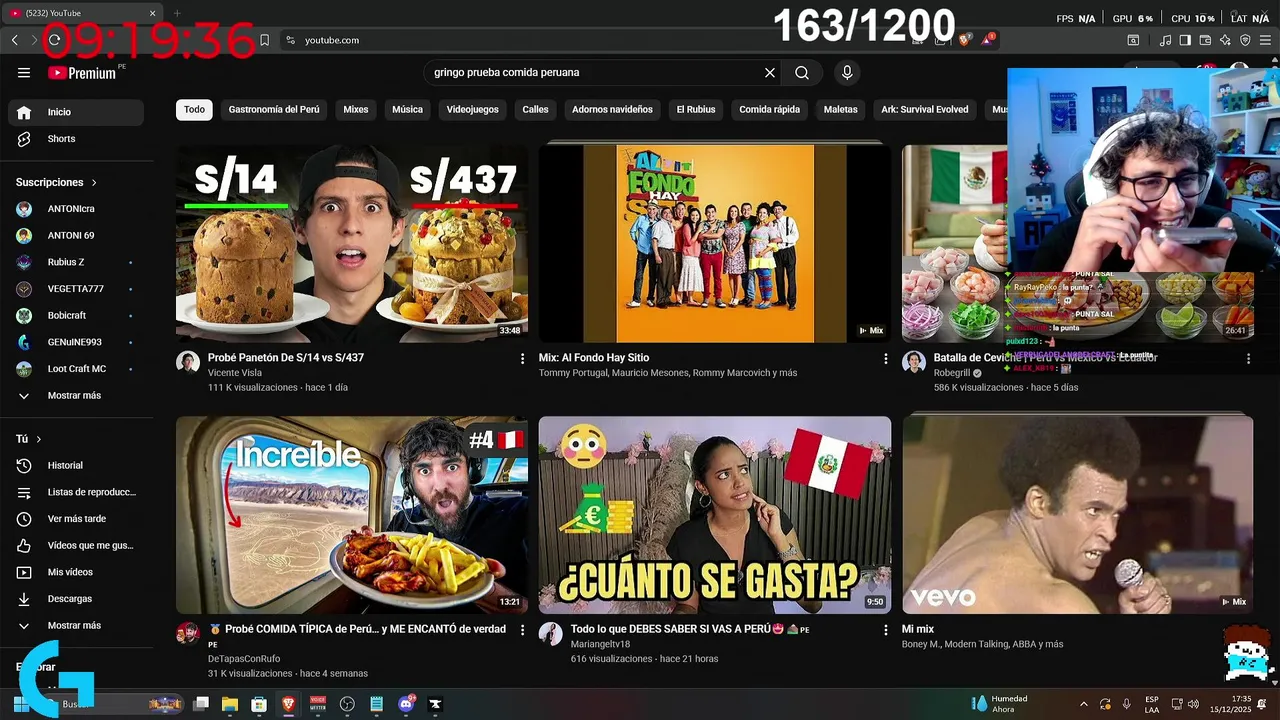The width and height of the screenshot is (1280, 720).
Task: Toggle the browser sidebar panel icon
Action: [x=1185, y=40]
